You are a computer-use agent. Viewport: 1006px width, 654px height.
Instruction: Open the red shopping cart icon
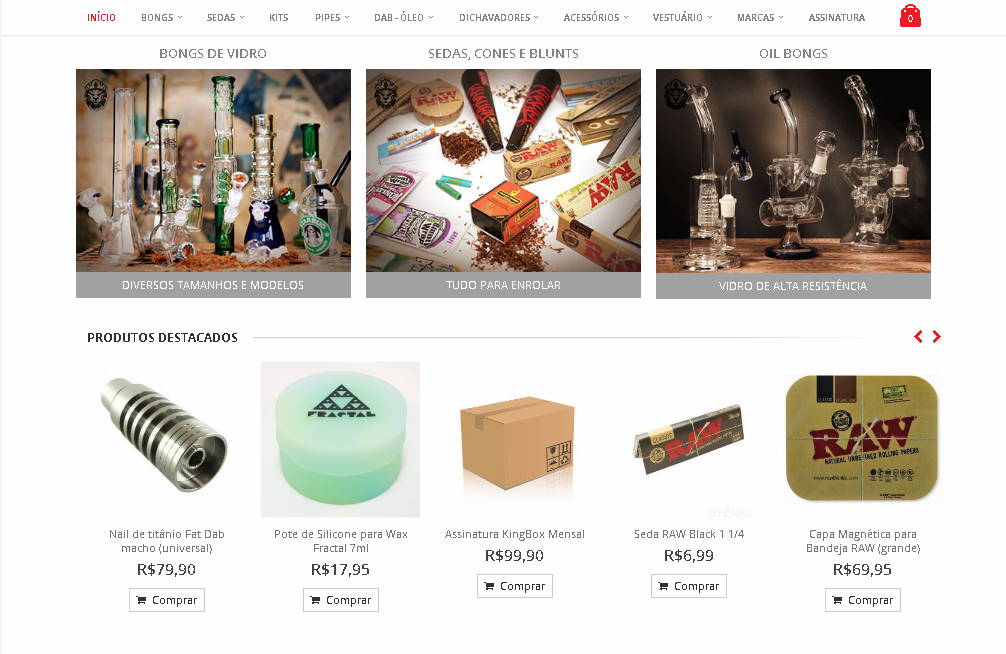point(910,16)
